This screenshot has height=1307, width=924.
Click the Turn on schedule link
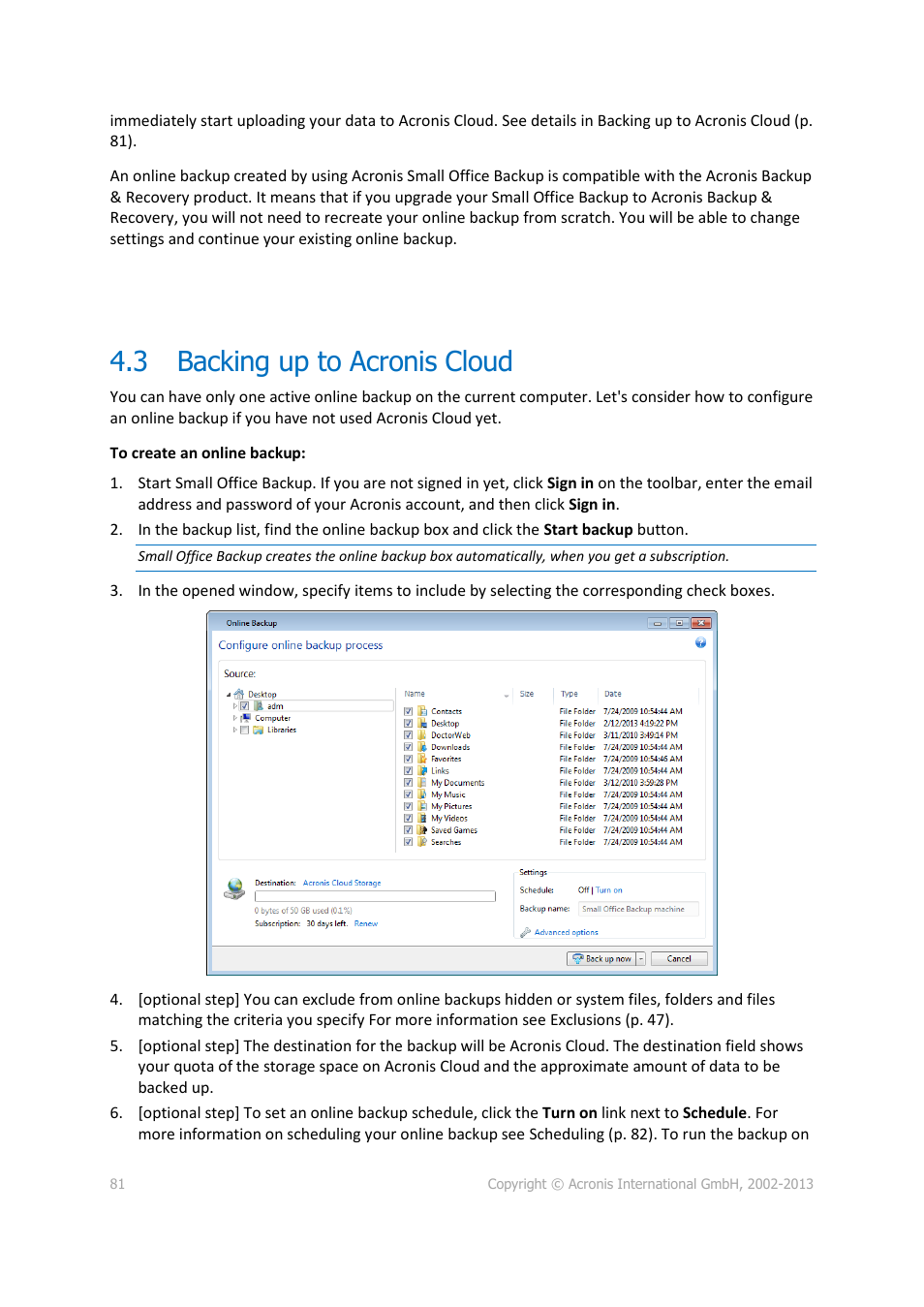(609, 890)
